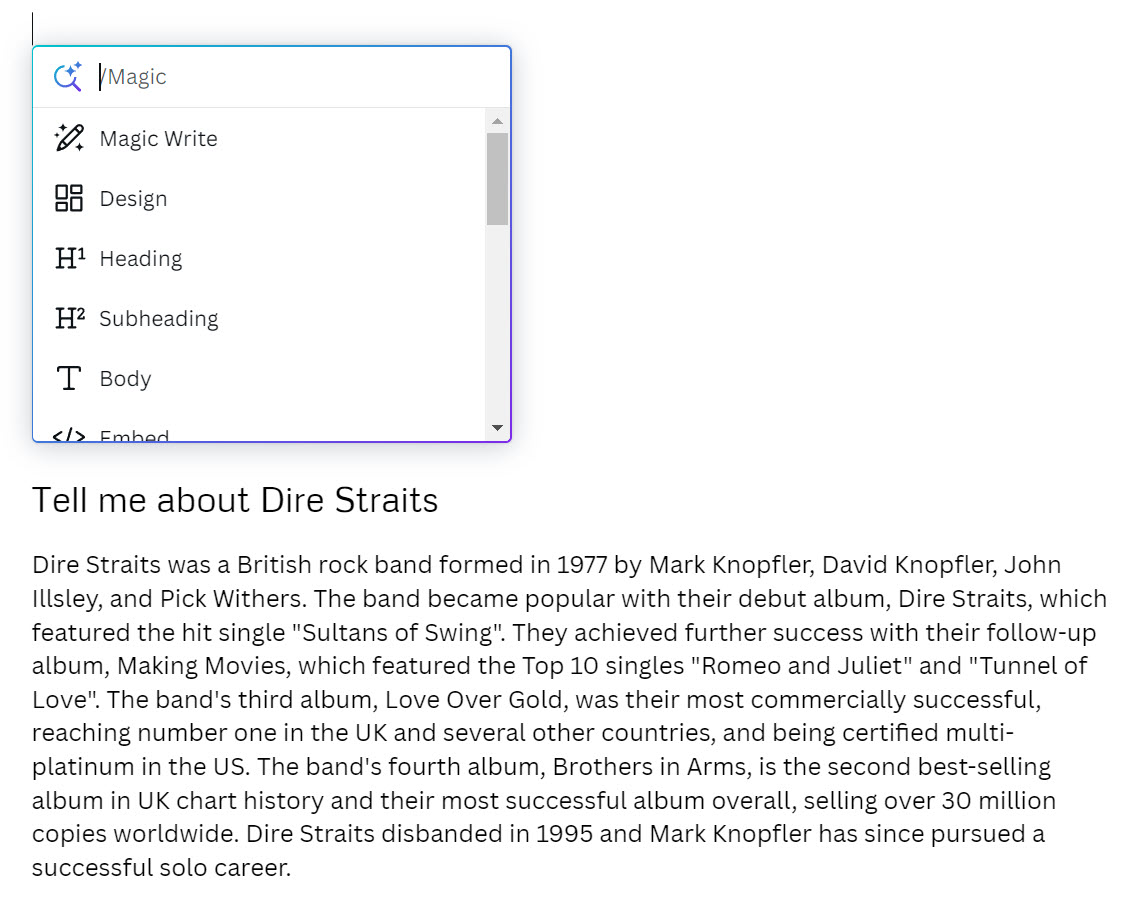Click the code brackets icon beside Embed
1140x899 pixels.
[x=69, y=435]
